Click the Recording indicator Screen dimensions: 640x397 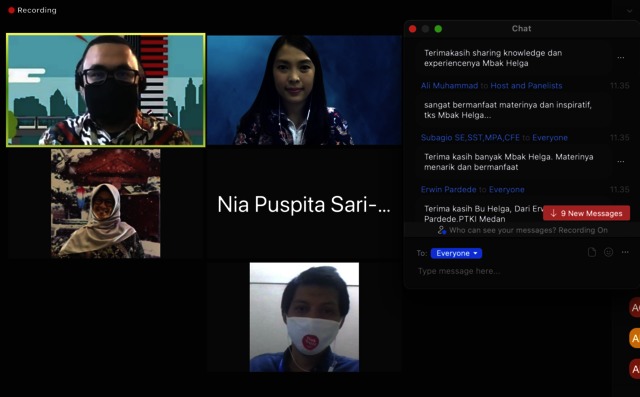pos(32,10)
